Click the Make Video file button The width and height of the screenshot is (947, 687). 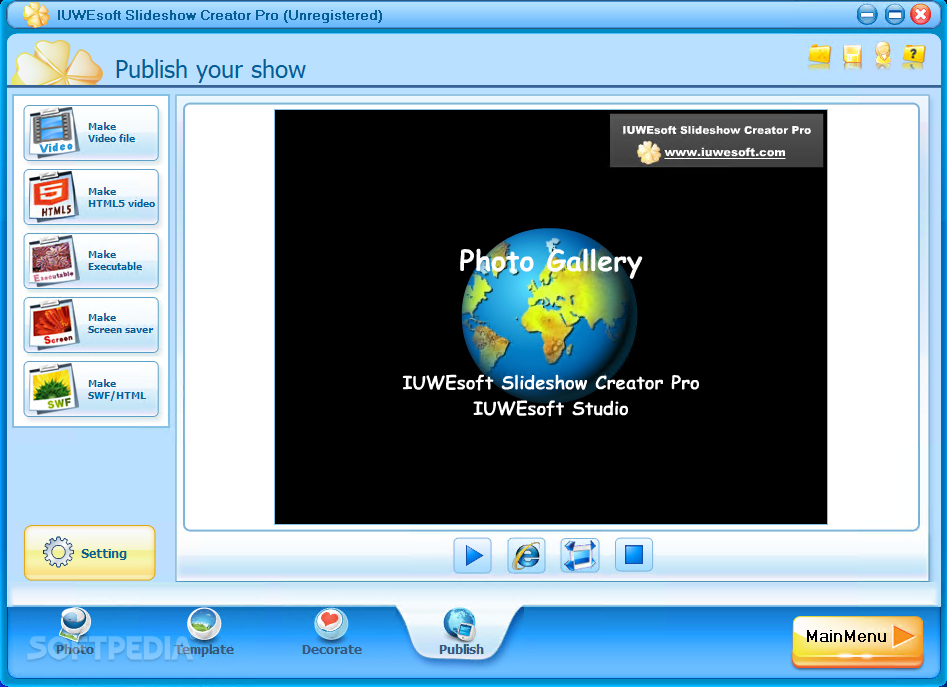(91, 133)
